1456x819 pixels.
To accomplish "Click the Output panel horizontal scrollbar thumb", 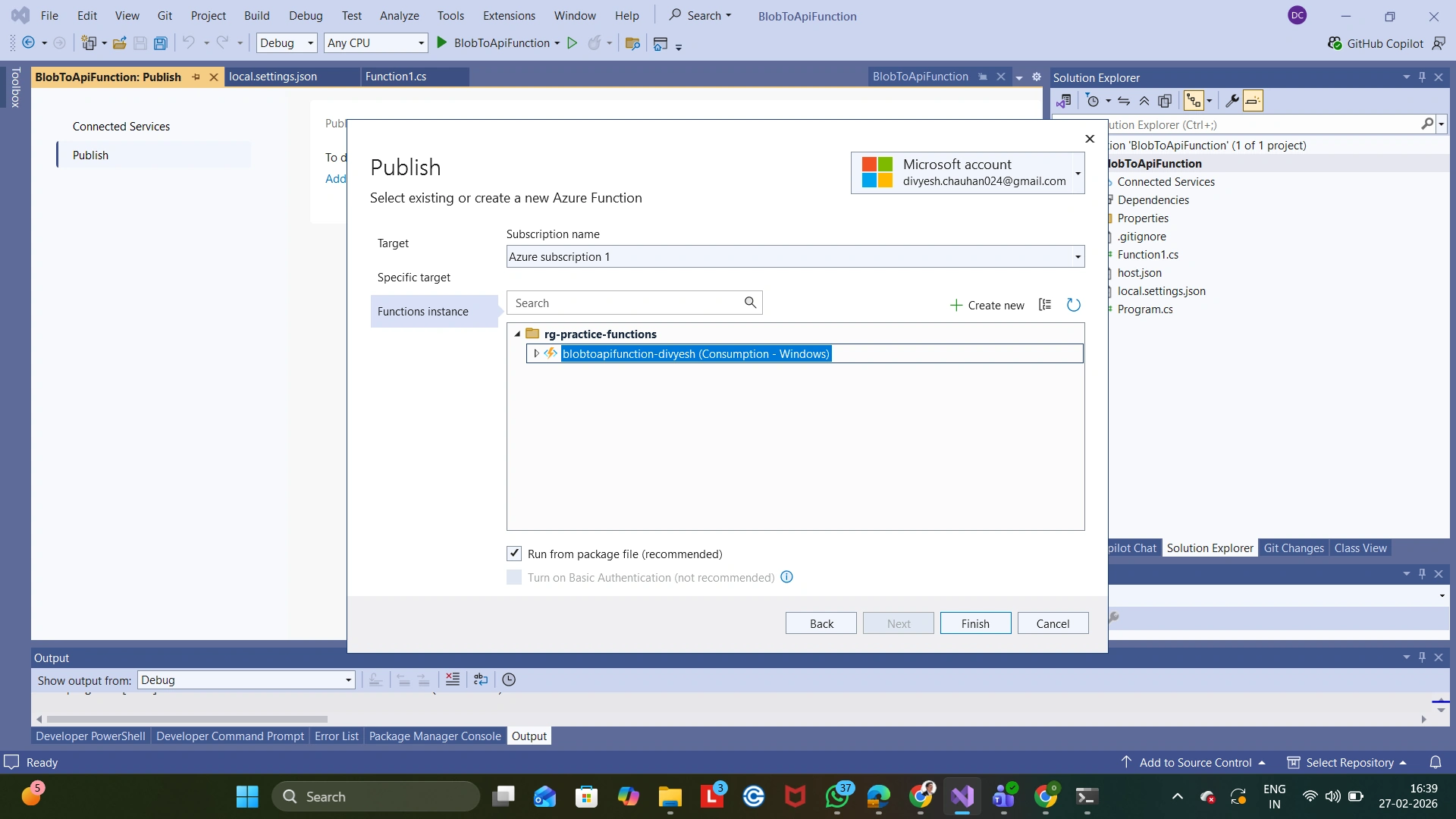I will [187, 719].
